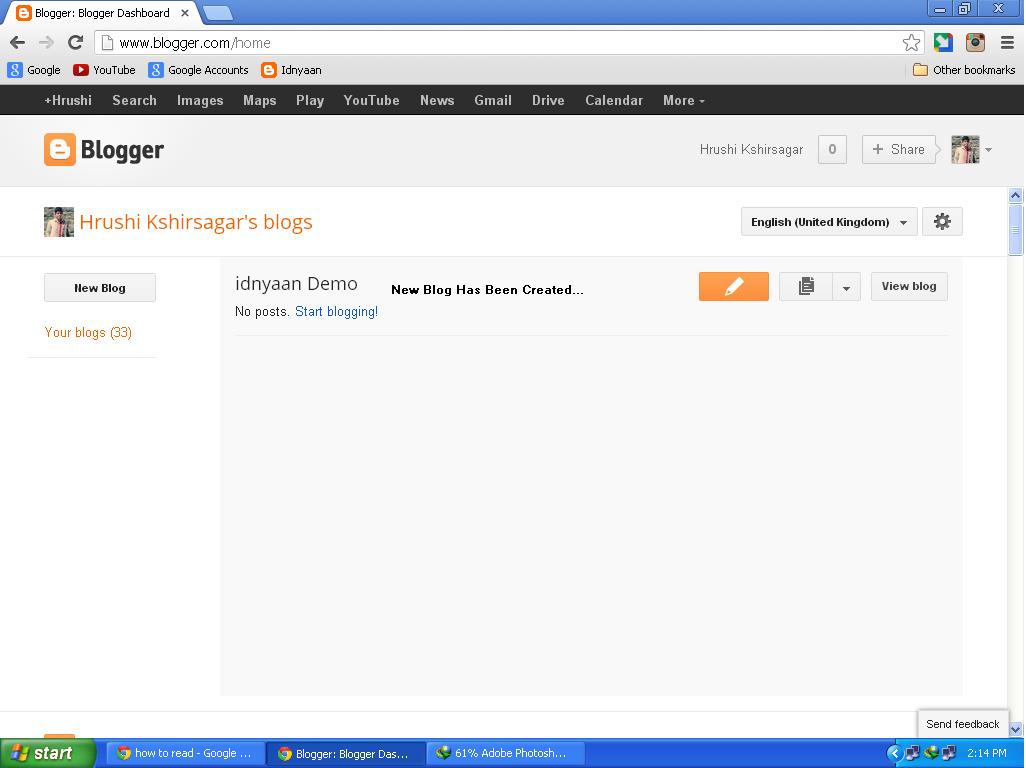This screenshot has width=1026, height=768.
Task: Open YouTube in the Google bar
Action: tap(371, 101)
